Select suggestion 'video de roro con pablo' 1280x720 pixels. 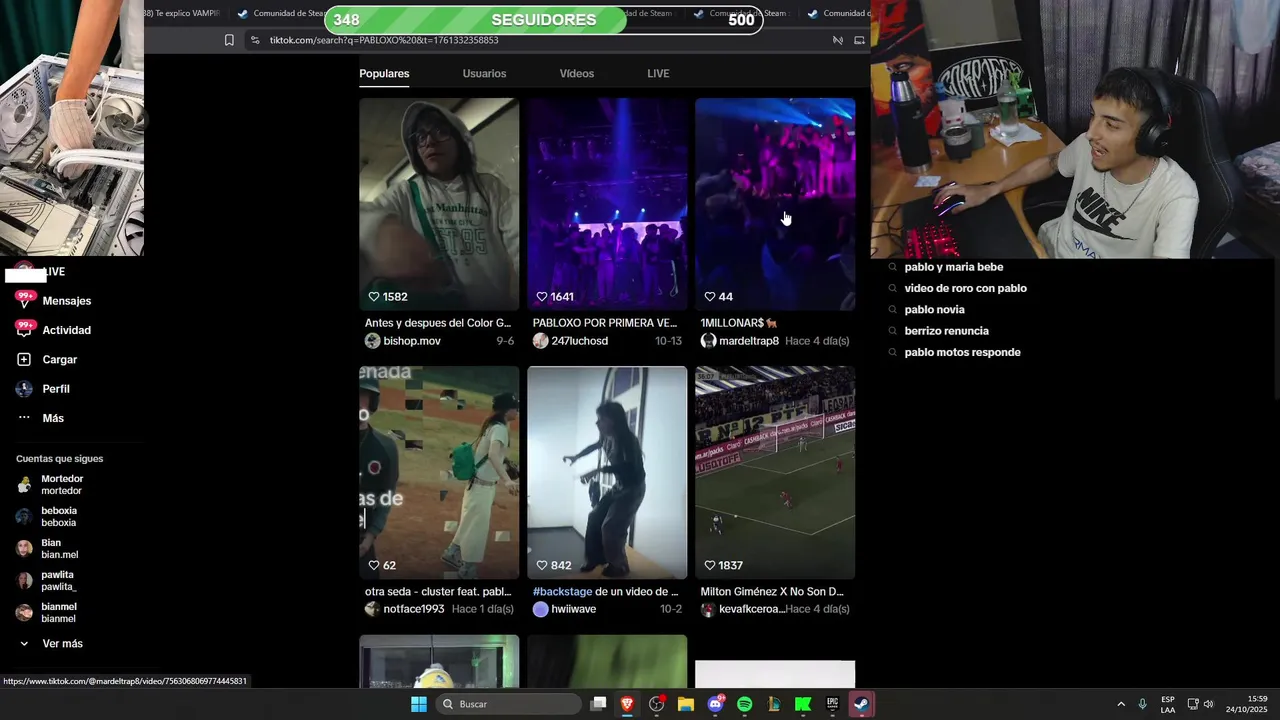pyautogui.click(x=966, y=288)
